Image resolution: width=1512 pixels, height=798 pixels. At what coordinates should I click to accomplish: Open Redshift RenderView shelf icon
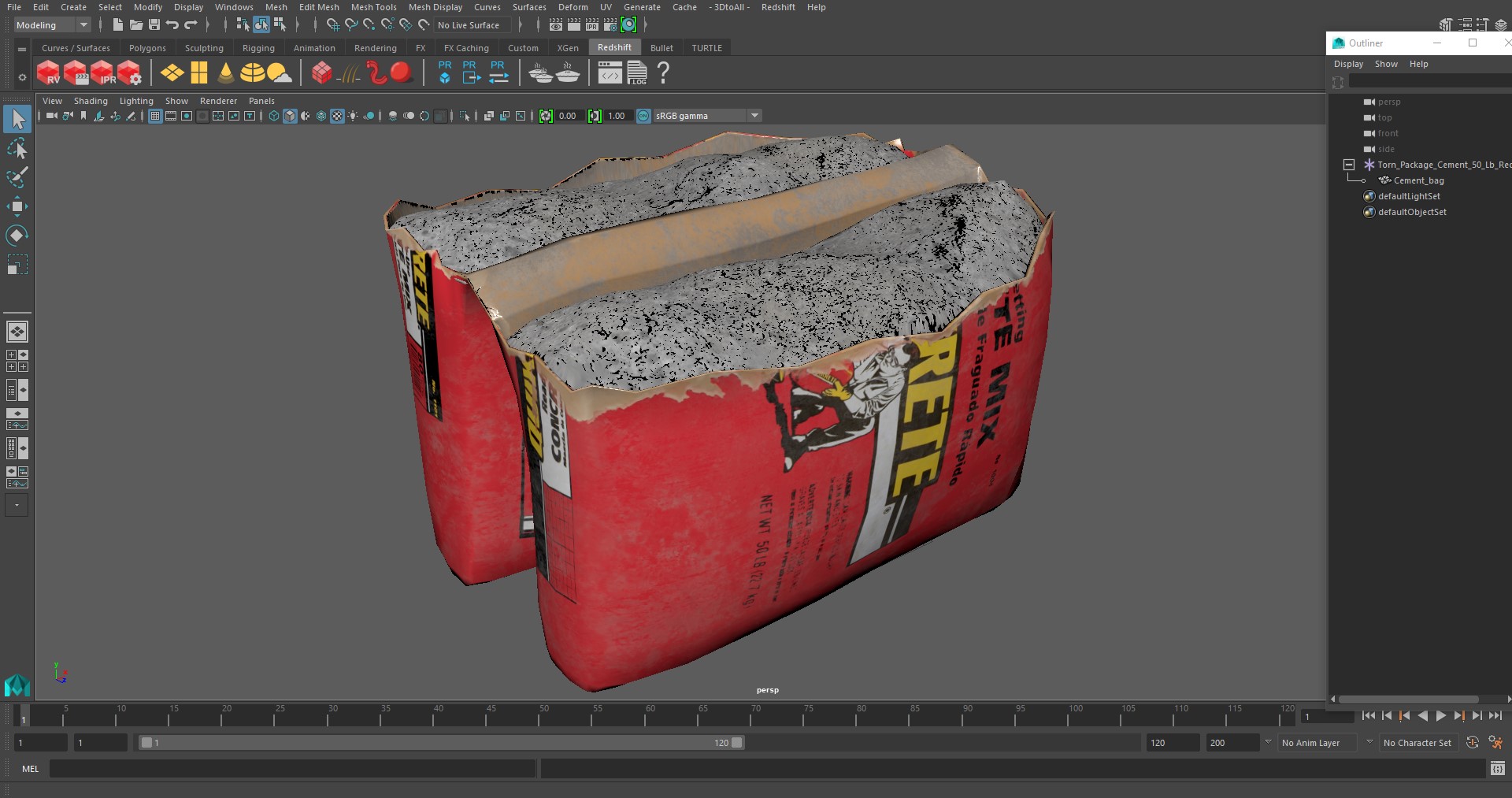[49, 73]
